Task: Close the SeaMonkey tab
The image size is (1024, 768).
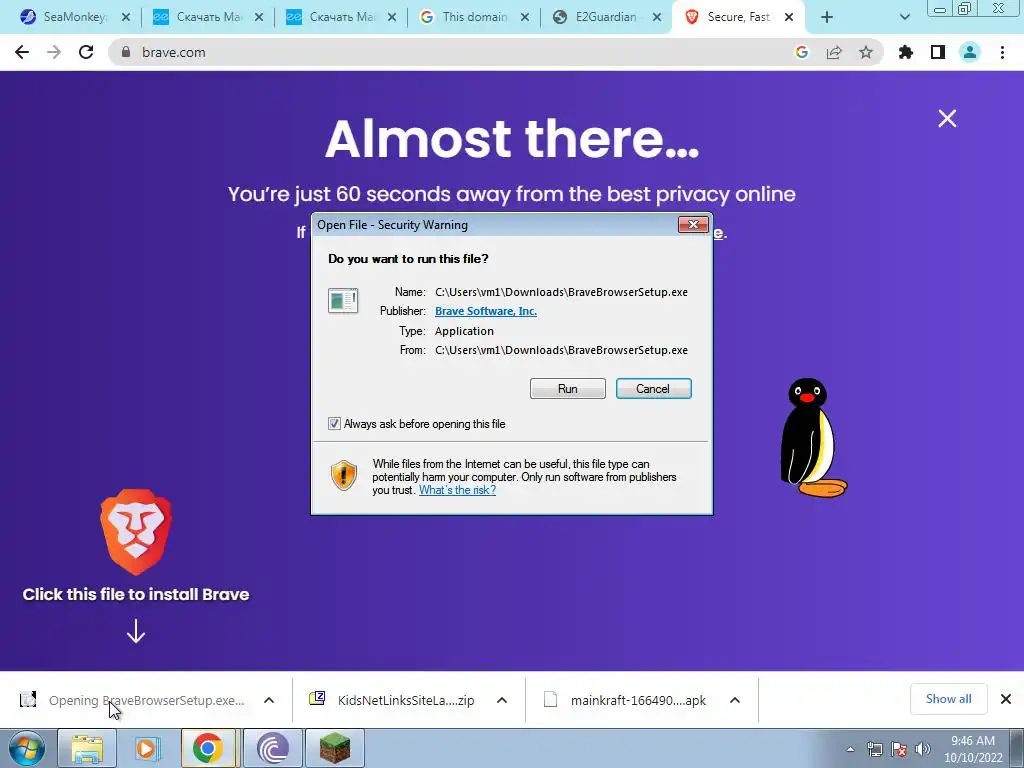Action: point(126,18)
